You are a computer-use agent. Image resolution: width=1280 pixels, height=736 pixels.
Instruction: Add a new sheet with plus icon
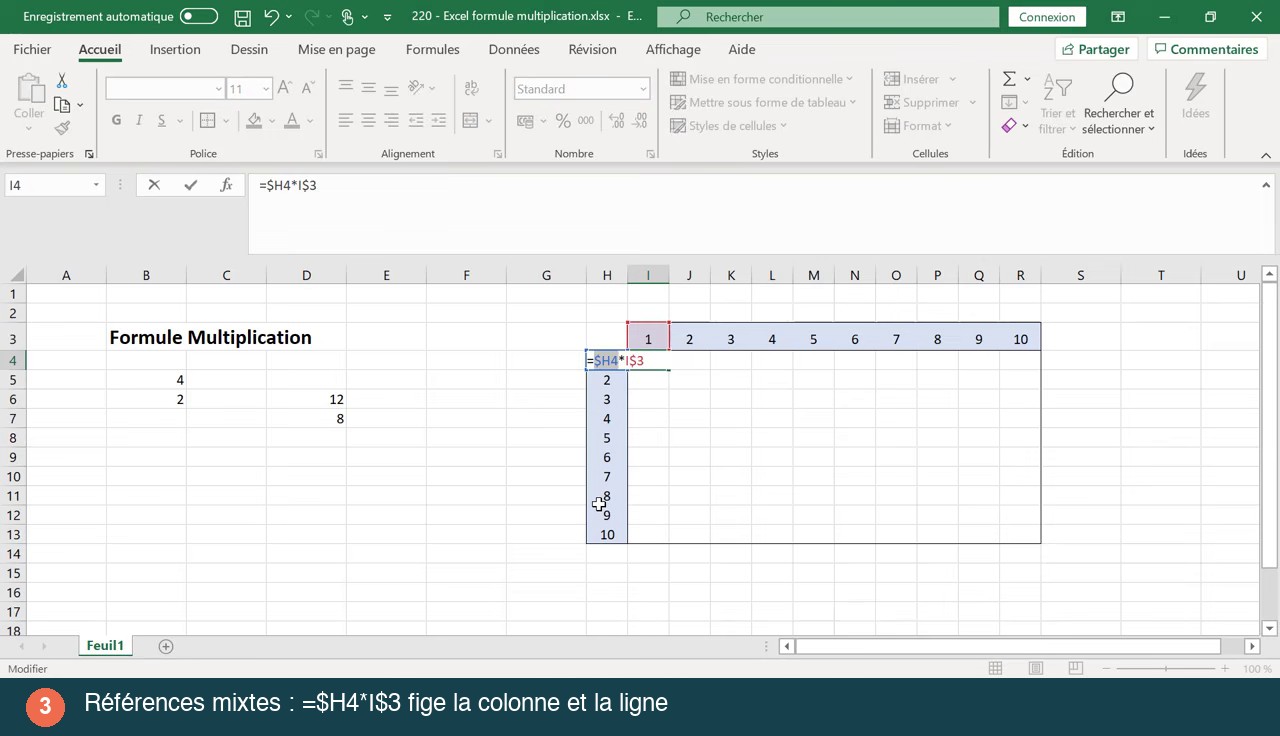coord(166,646)
